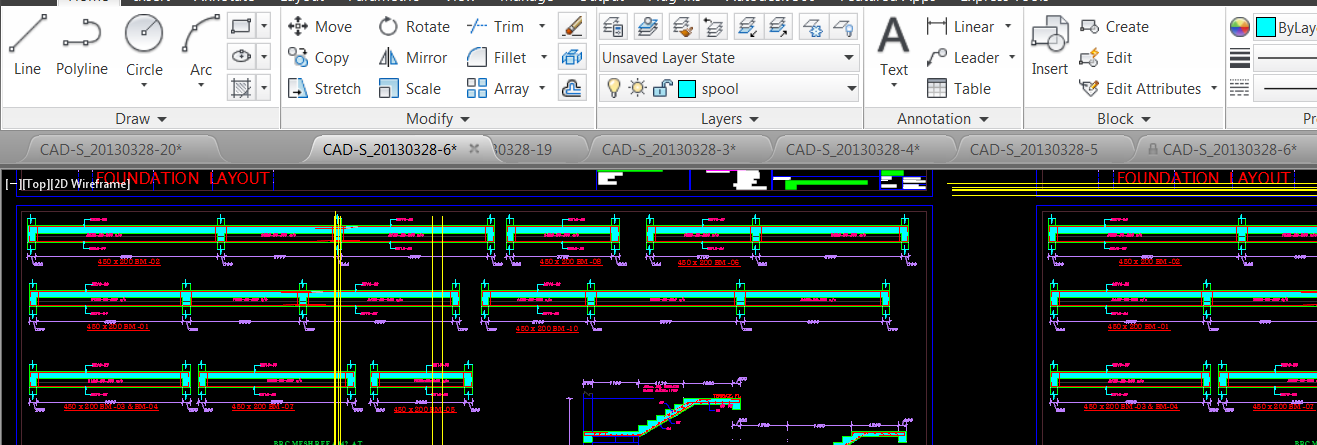Screen dimensions: 1317x445
Task: Click the Offset icon in Modify panel
Action: pos(572,89)
